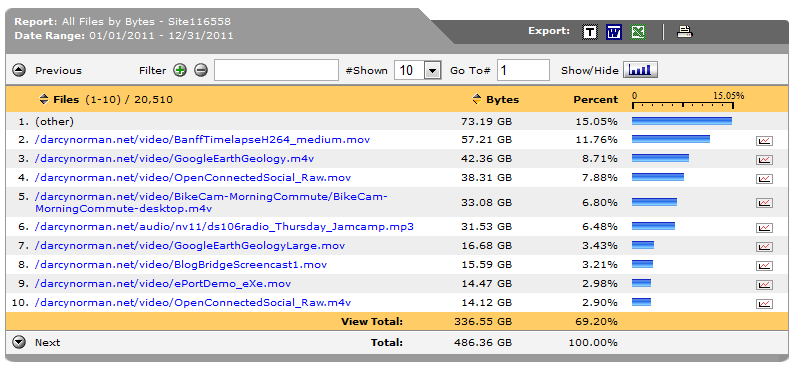796x367 pixels.
Task: Click the Next arrow icon
Action: point(19,343)
